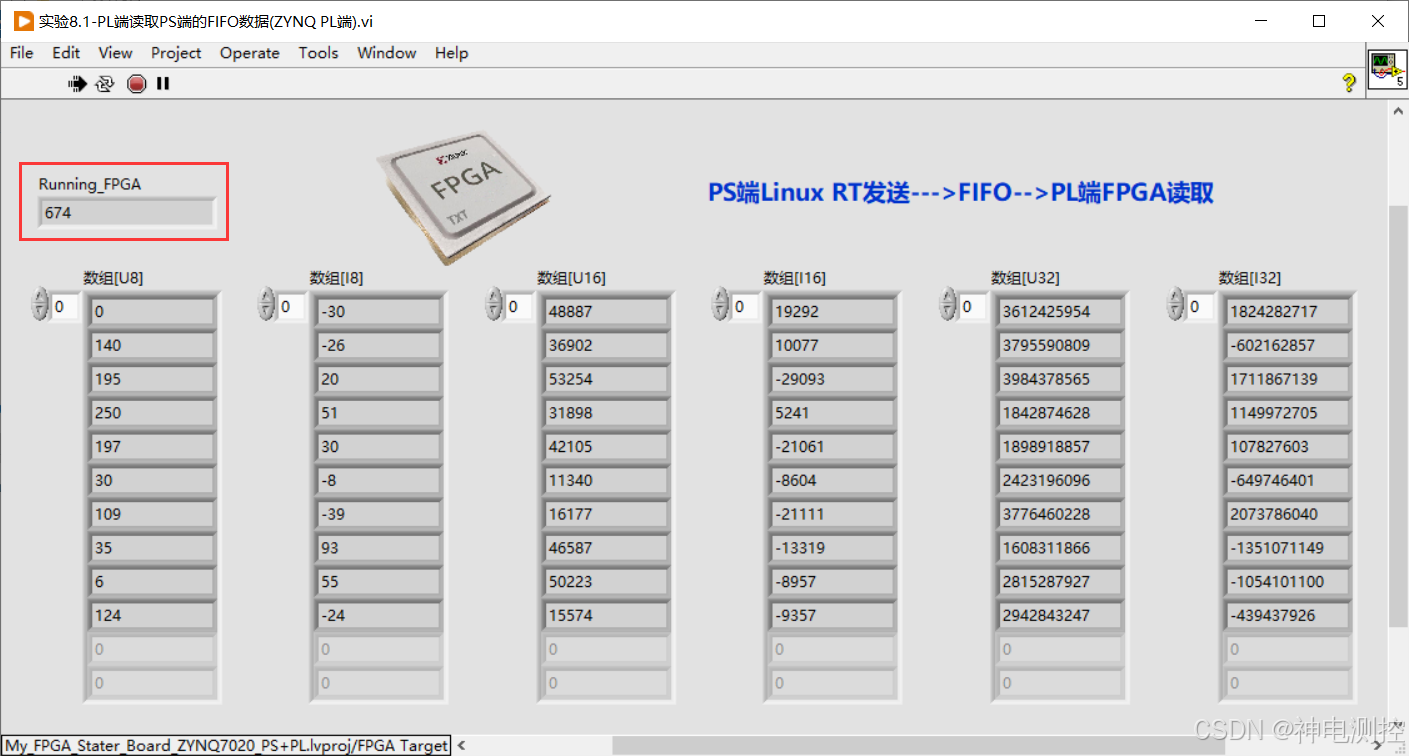This screenshot has width=1409, height=756.
Task: Click the I8 array index input field
Action: pyautogui.click(x=291, y=306)
